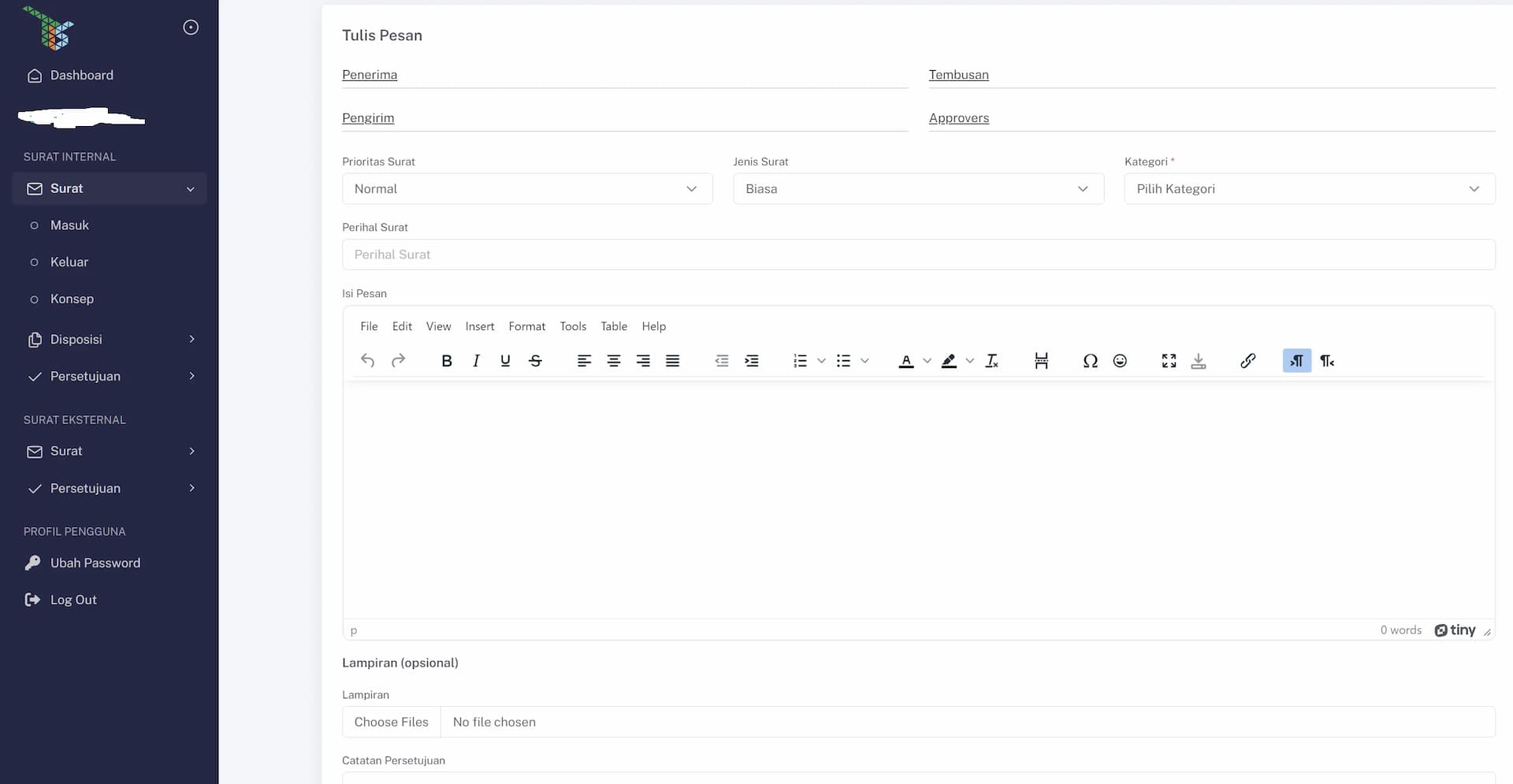Toggle right-to-left text direction
The height and width of the screenshot is (784, 1513).
point(1327,361)
